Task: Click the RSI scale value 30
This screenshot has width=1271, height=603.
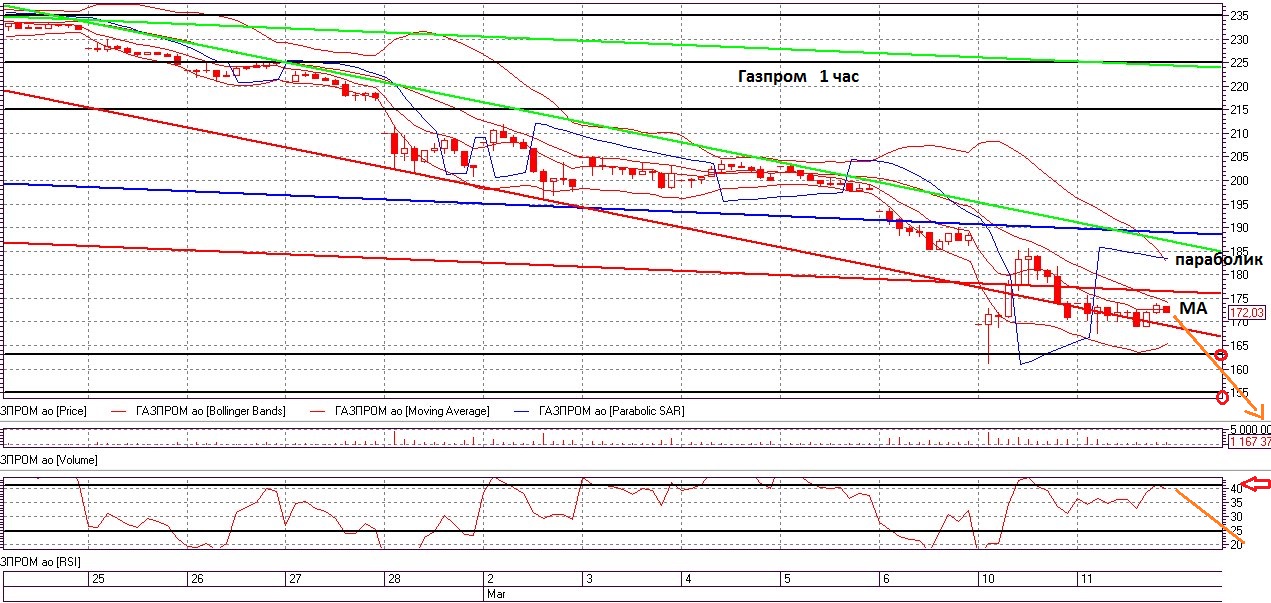Action: pos(1236,516)
